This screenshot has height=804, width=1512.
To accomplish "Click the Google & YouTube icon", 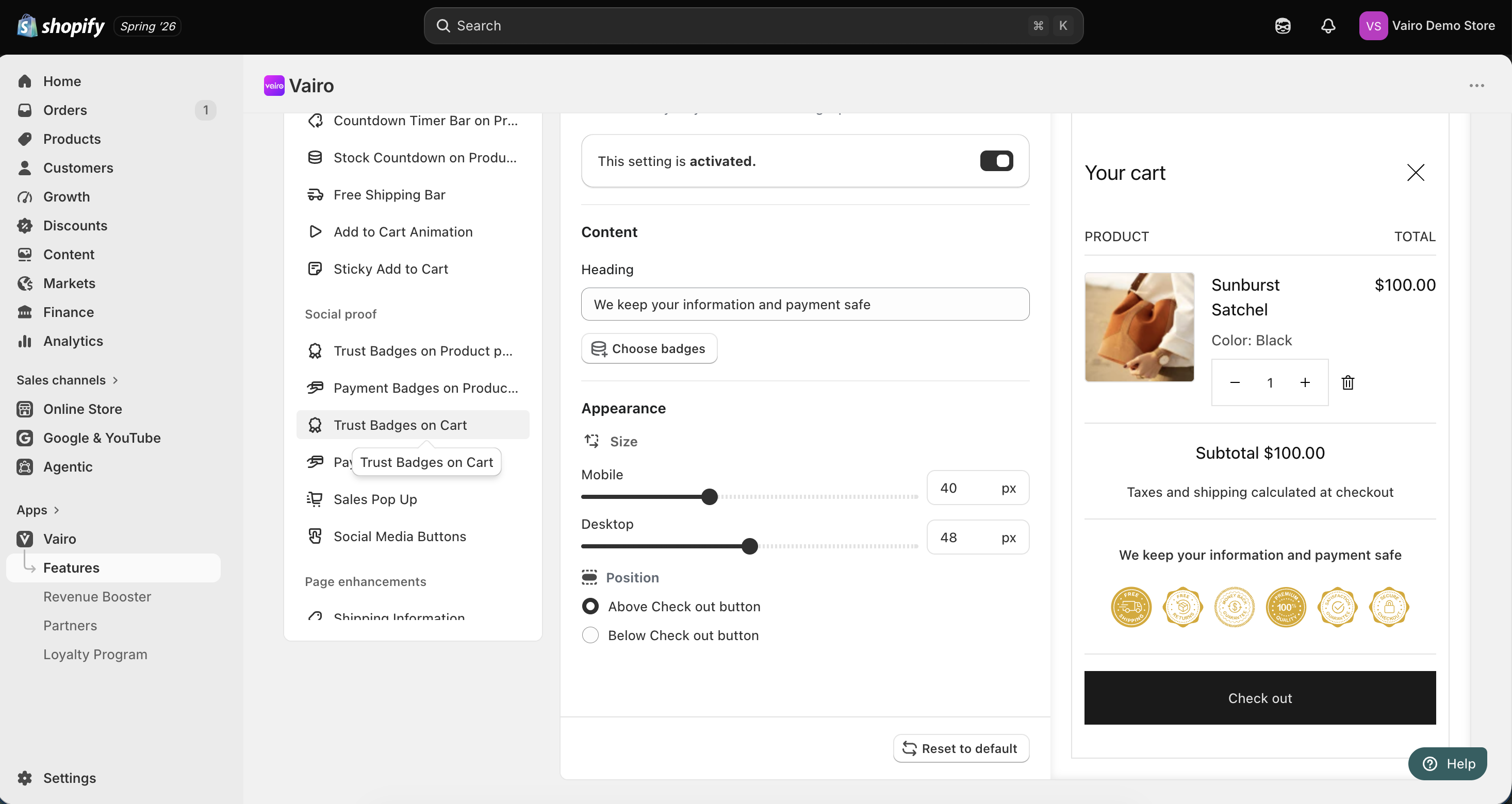I will coord(25,438).
